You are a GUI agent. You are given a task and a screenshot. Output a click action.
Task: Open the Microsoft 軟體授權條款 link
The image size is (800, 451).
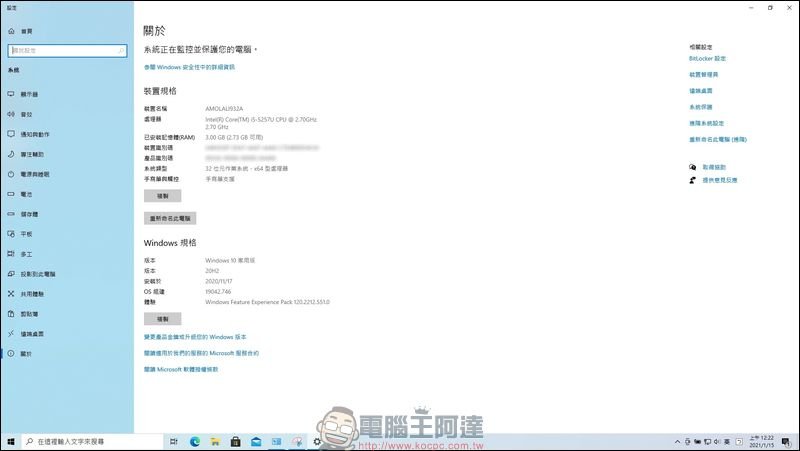[x=181, y=369]
